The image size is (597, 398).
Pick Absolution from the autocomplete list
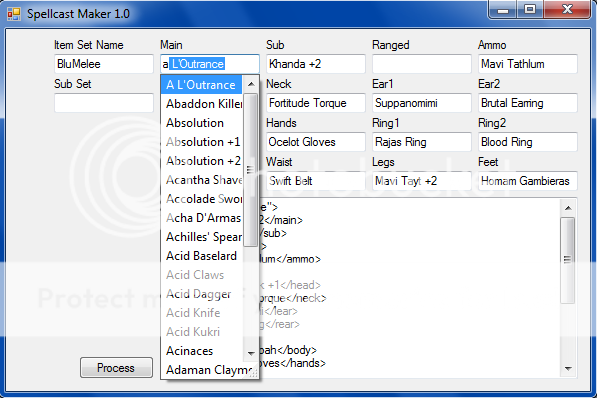[x=202, y=123]
